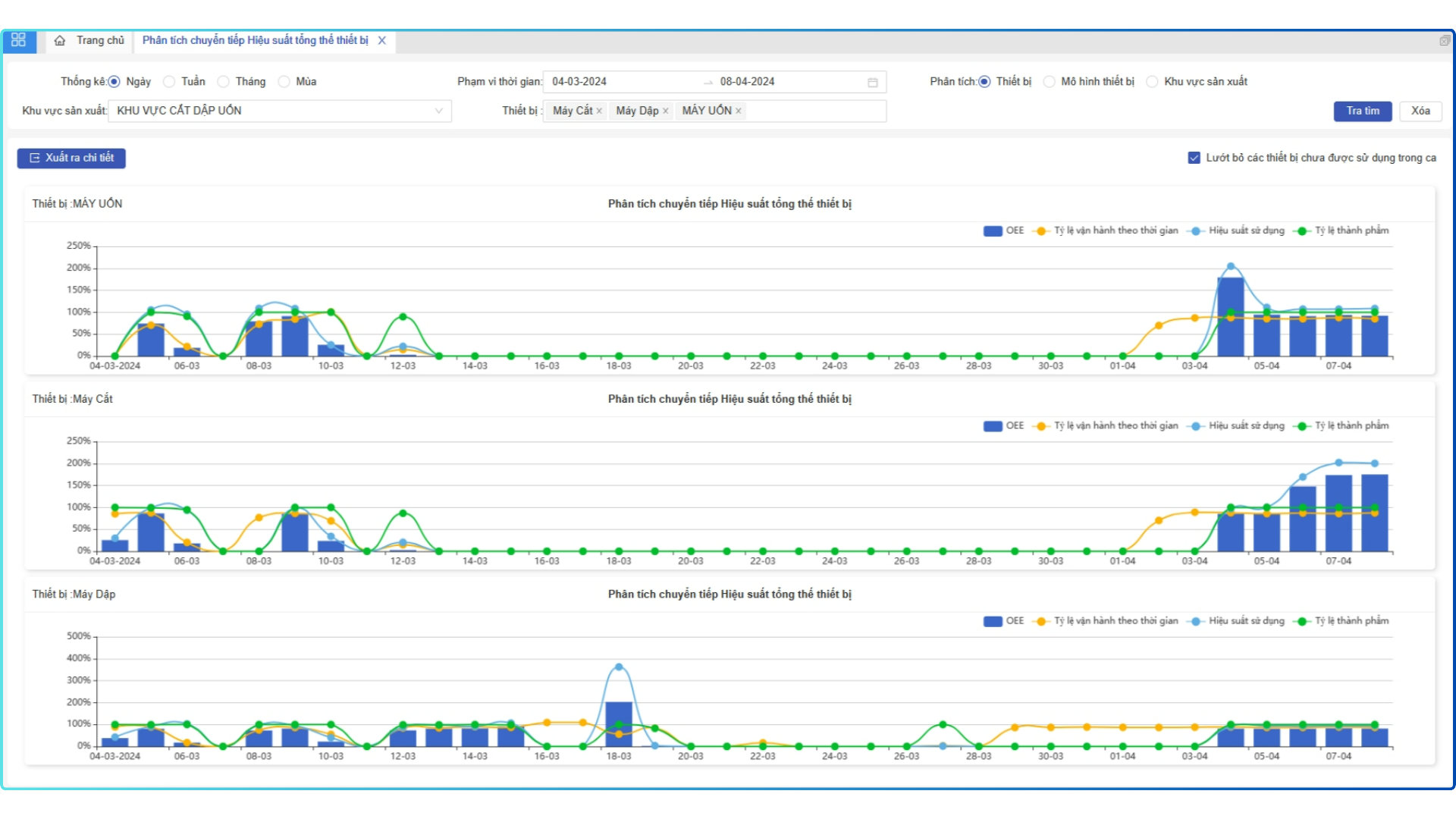Viewport: 1456px width, 819px height.
Task: Click the Tra tìm search button
Action: (x=1363, y=111)
